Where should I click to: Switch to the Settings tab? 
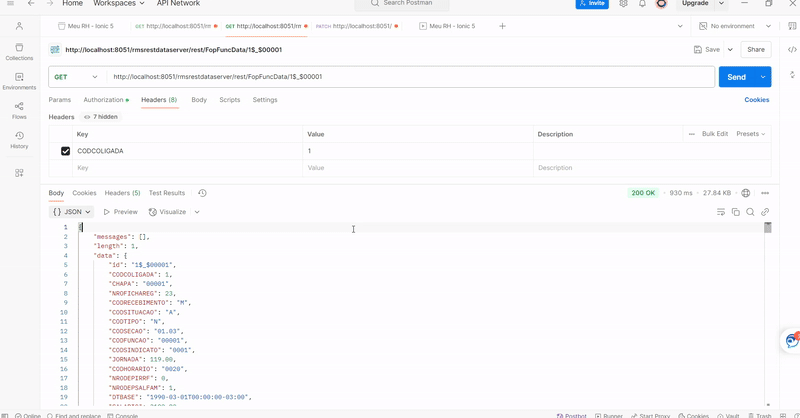click(265, 100)
